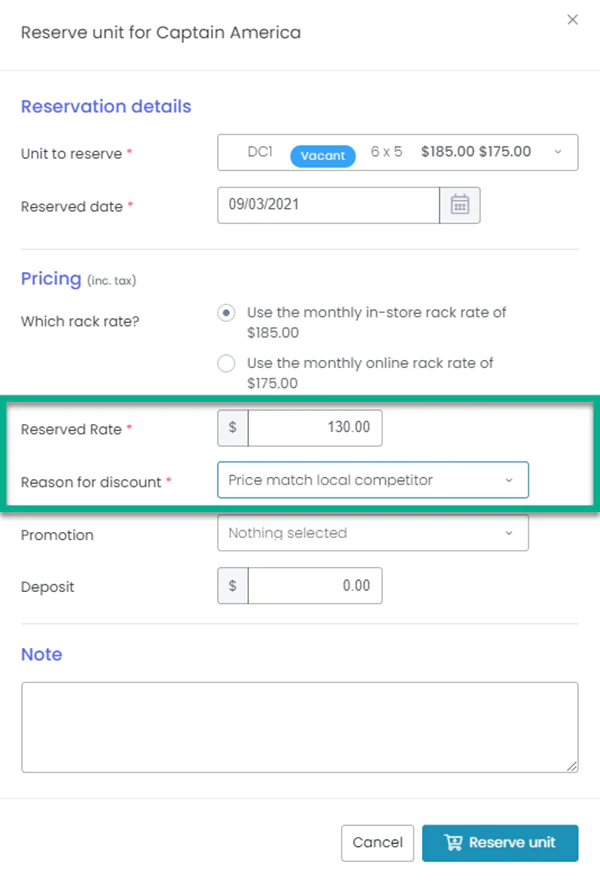The width and height of the screenshot is (600, 881).
Task: Click into the Deposit amount field
Action: pos(314,586)
